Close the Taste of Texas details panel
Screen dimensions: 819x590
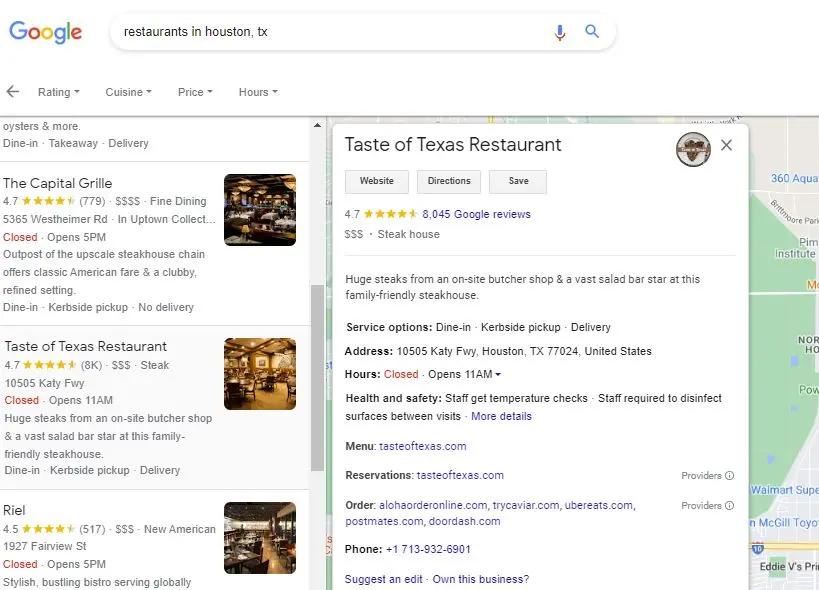(x=726, y=145)
